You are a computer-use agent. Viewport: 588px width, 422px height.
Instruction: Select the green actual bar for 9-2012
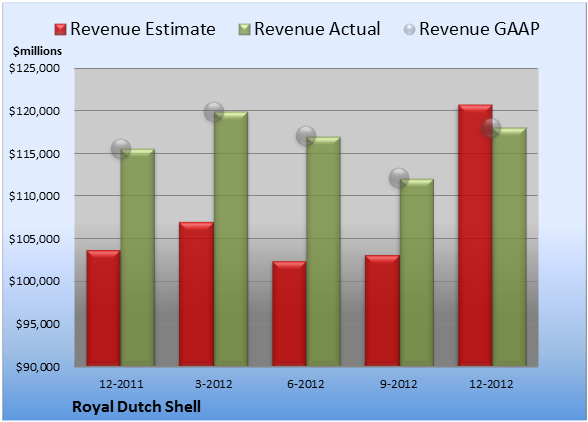(x=417, y=272)
